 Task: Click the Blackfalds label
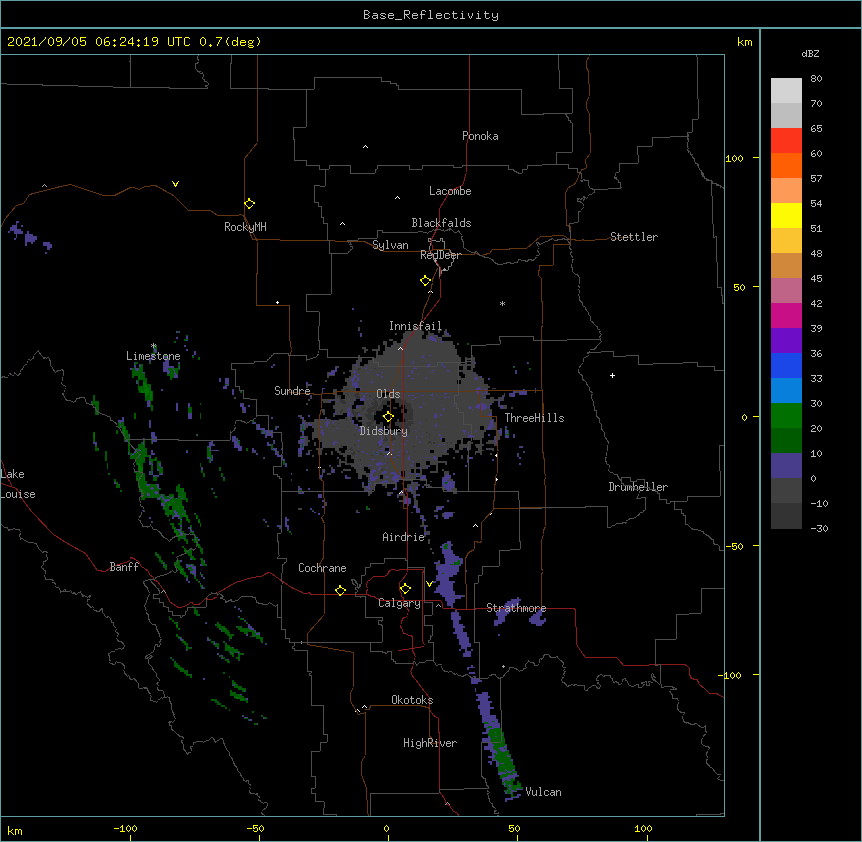[441, 223]
